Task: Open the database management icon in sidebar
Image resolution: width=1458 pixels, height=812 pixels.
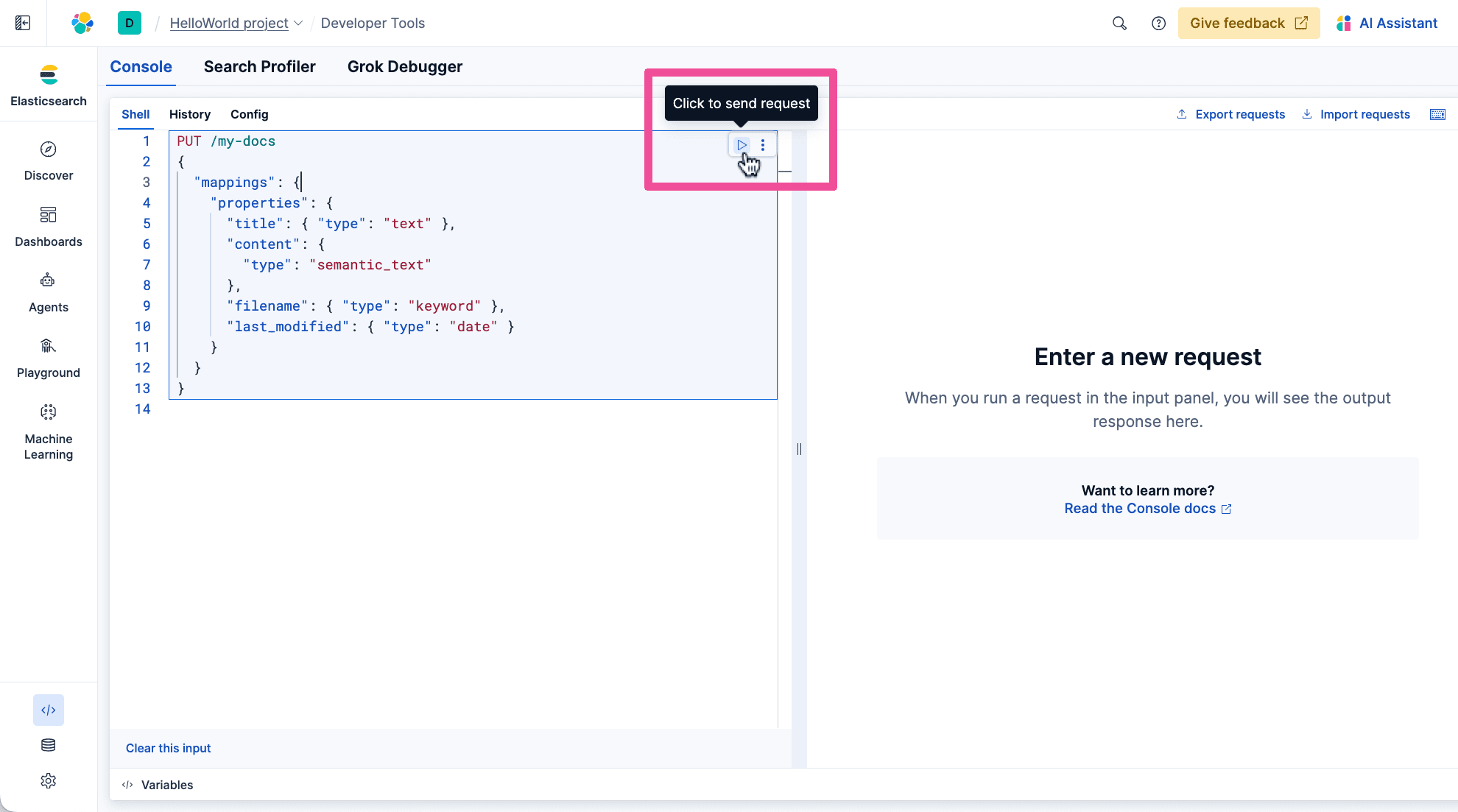Action: 48,745
